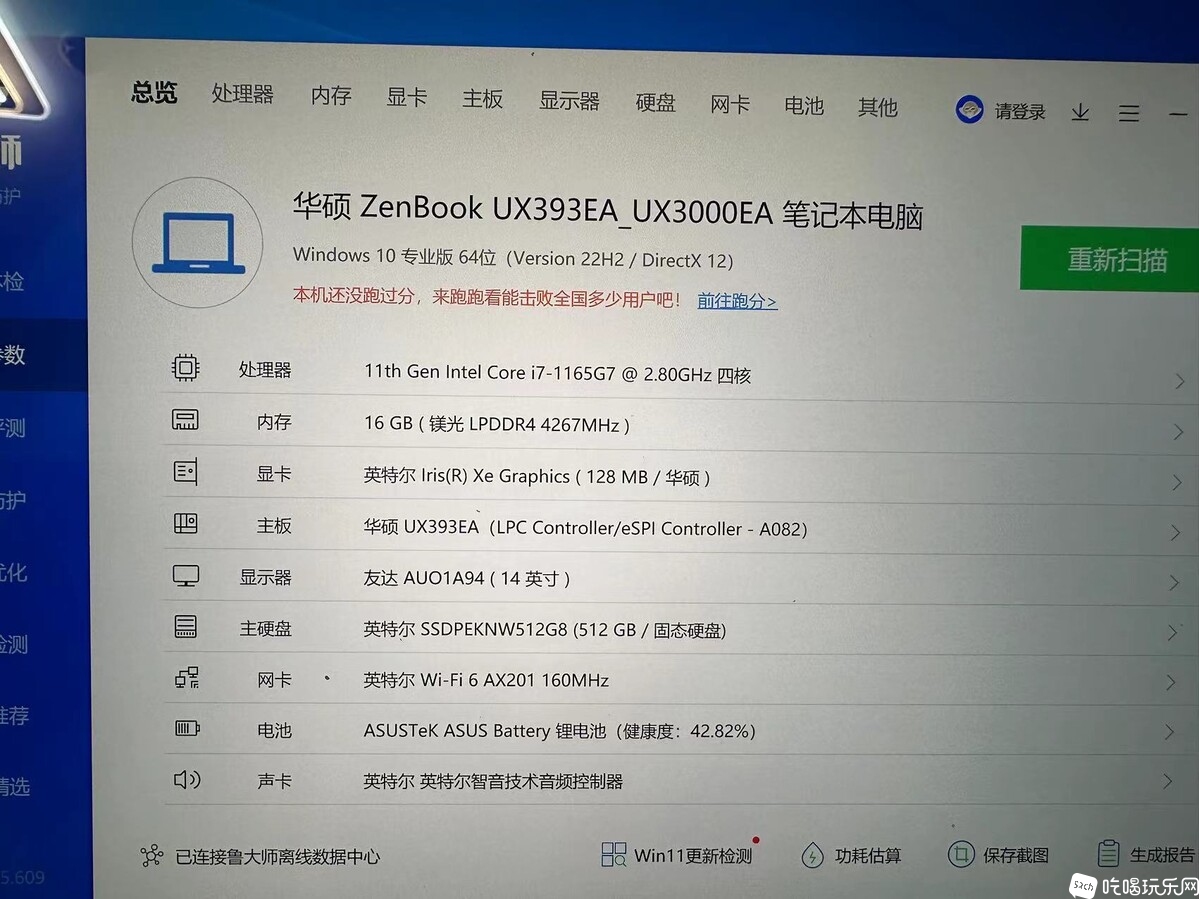
Task: Select the ASUS Battery health text
Action: point(559,731)
